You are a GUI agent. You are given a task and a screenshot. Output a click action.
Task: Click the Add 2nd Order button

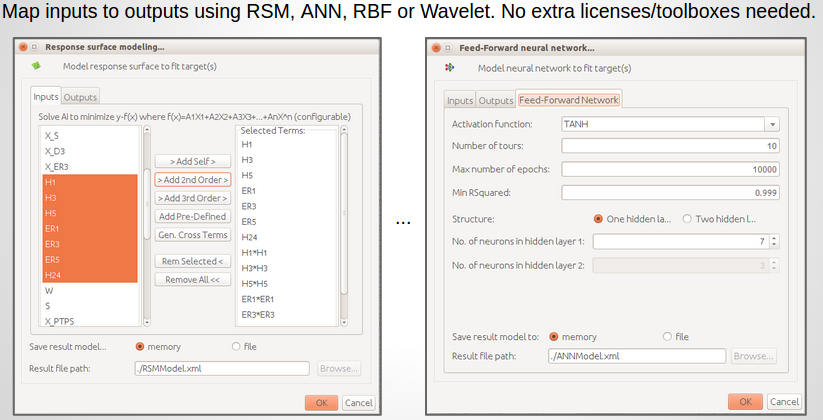193,180
